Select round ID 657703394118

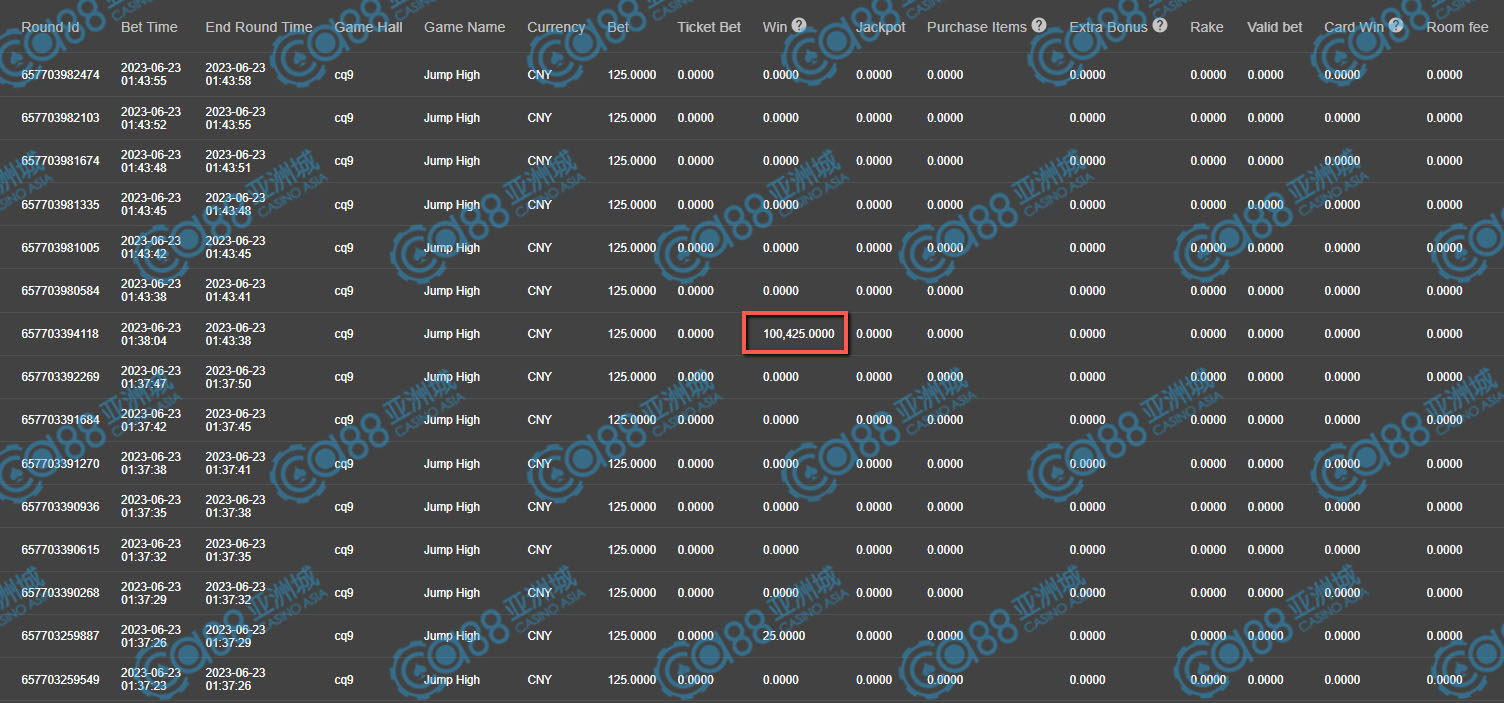pyautogui.click(x=60, y=334)
